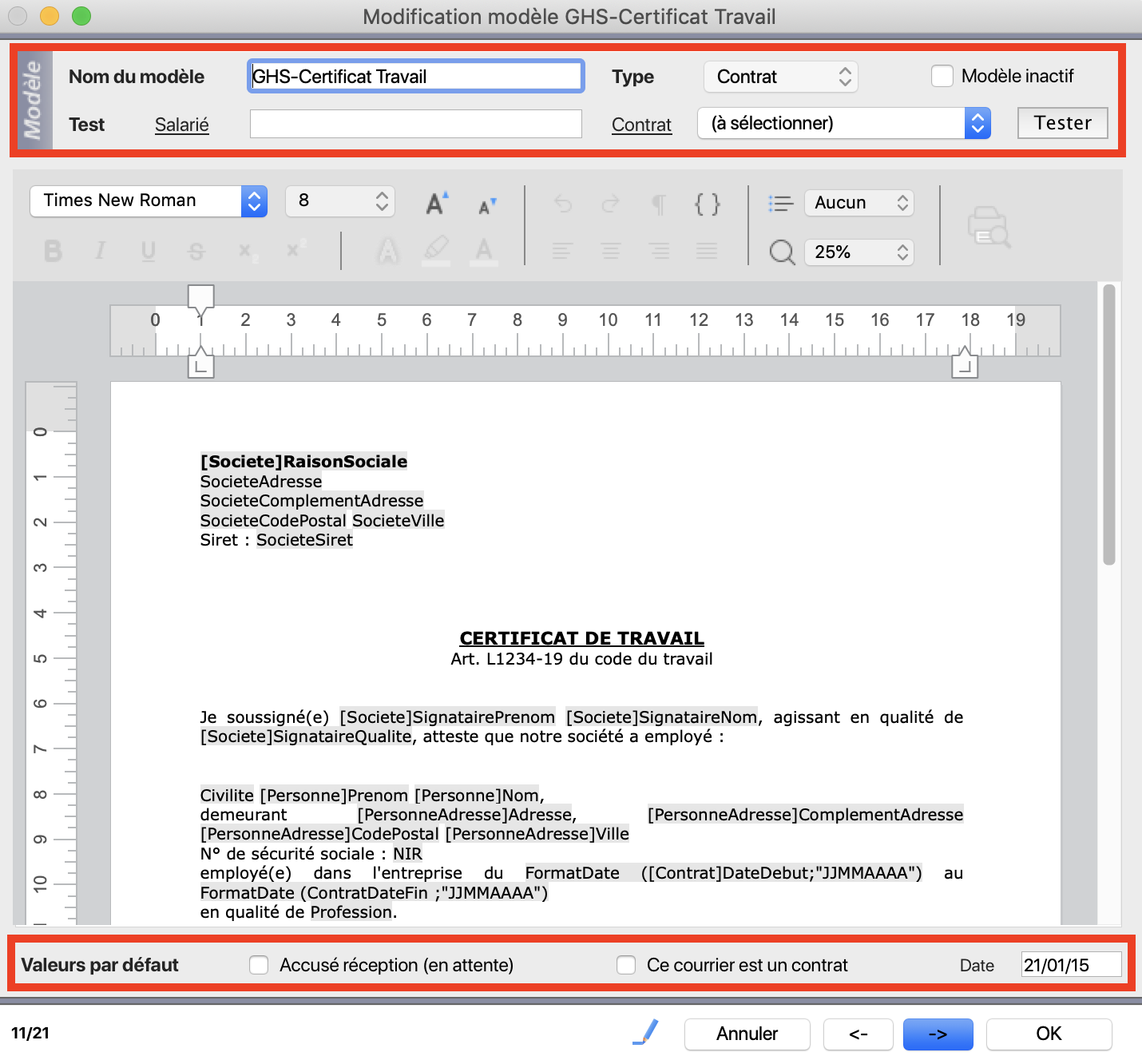
Task: Click the first-line indent marker on ruler
Action: tap(200, 300)
